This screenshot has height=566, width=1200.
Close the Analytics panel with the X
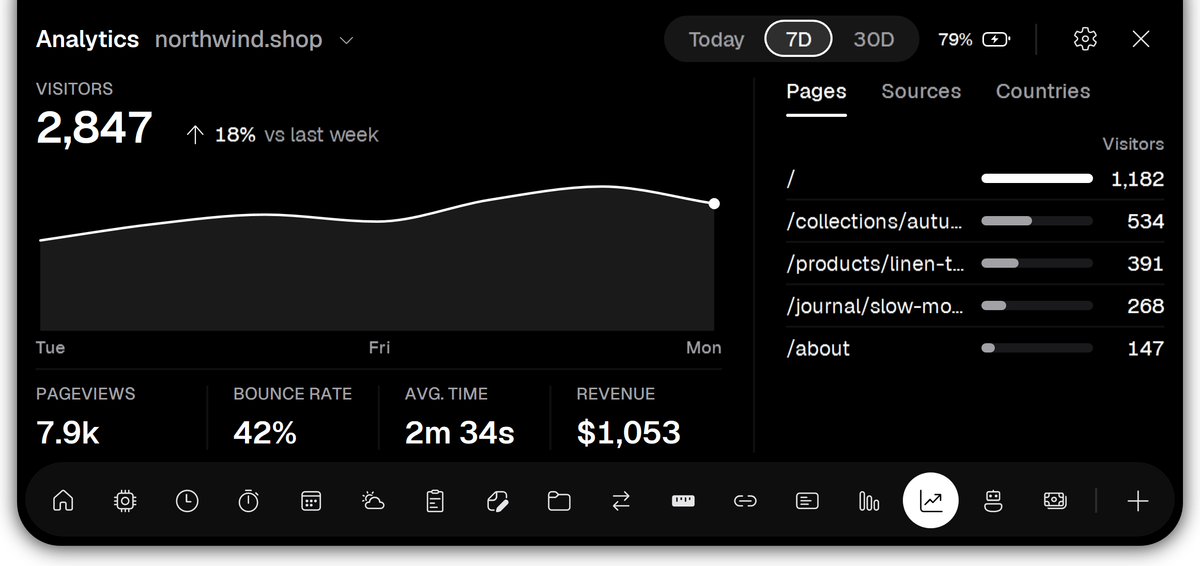(1141, 39)
